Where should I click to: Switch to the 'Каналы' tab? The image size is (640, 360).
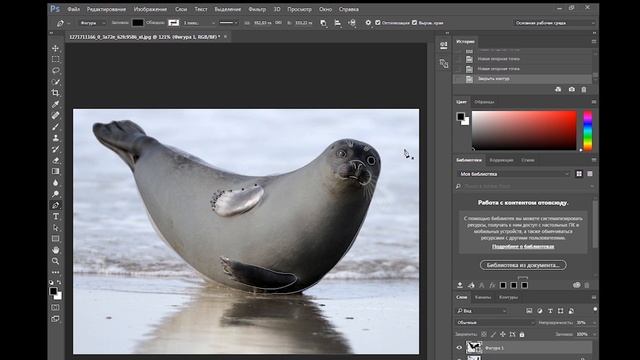point(483,297)
